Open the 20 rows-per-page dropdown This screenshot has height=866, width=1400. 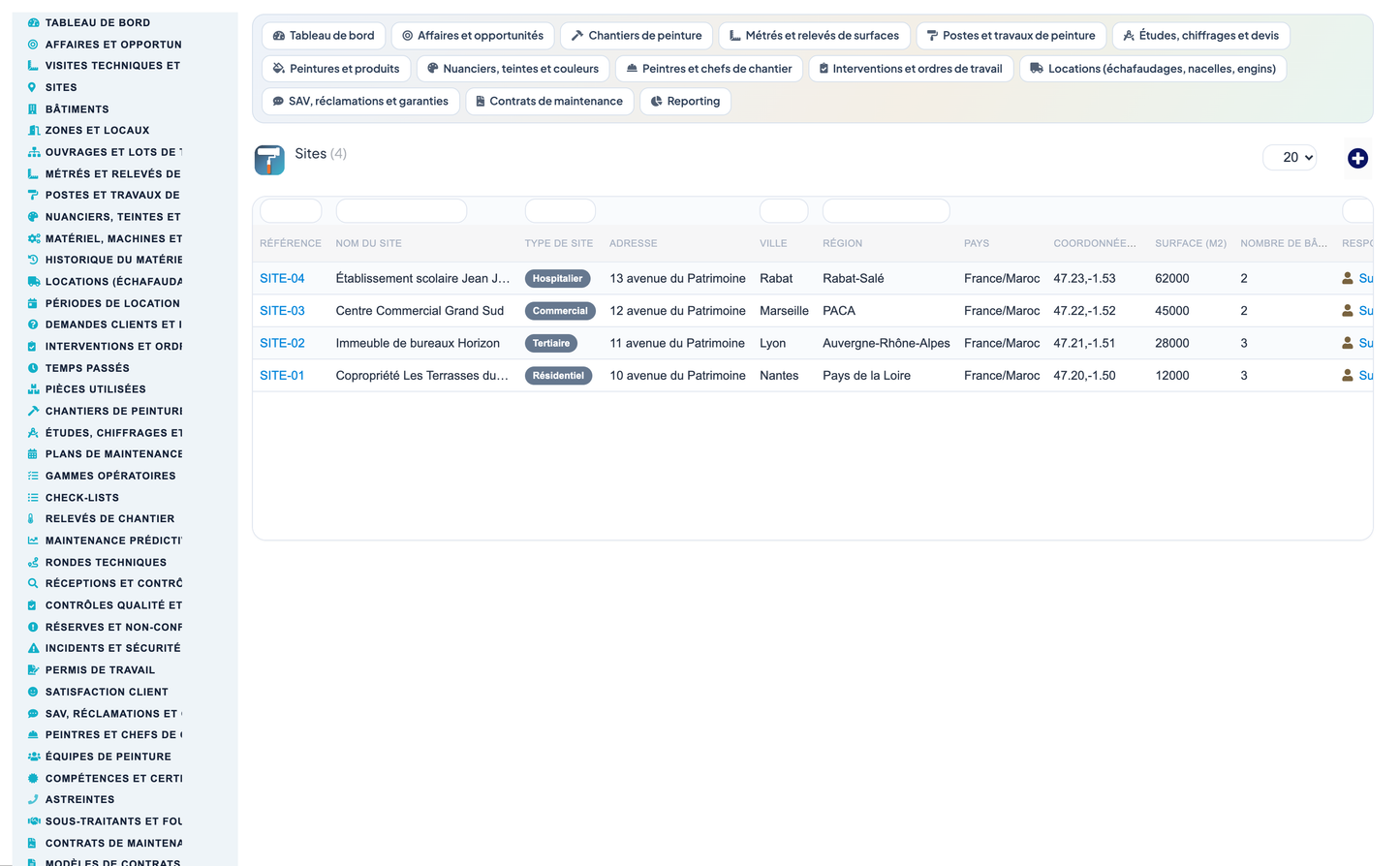click(1290, 157)
